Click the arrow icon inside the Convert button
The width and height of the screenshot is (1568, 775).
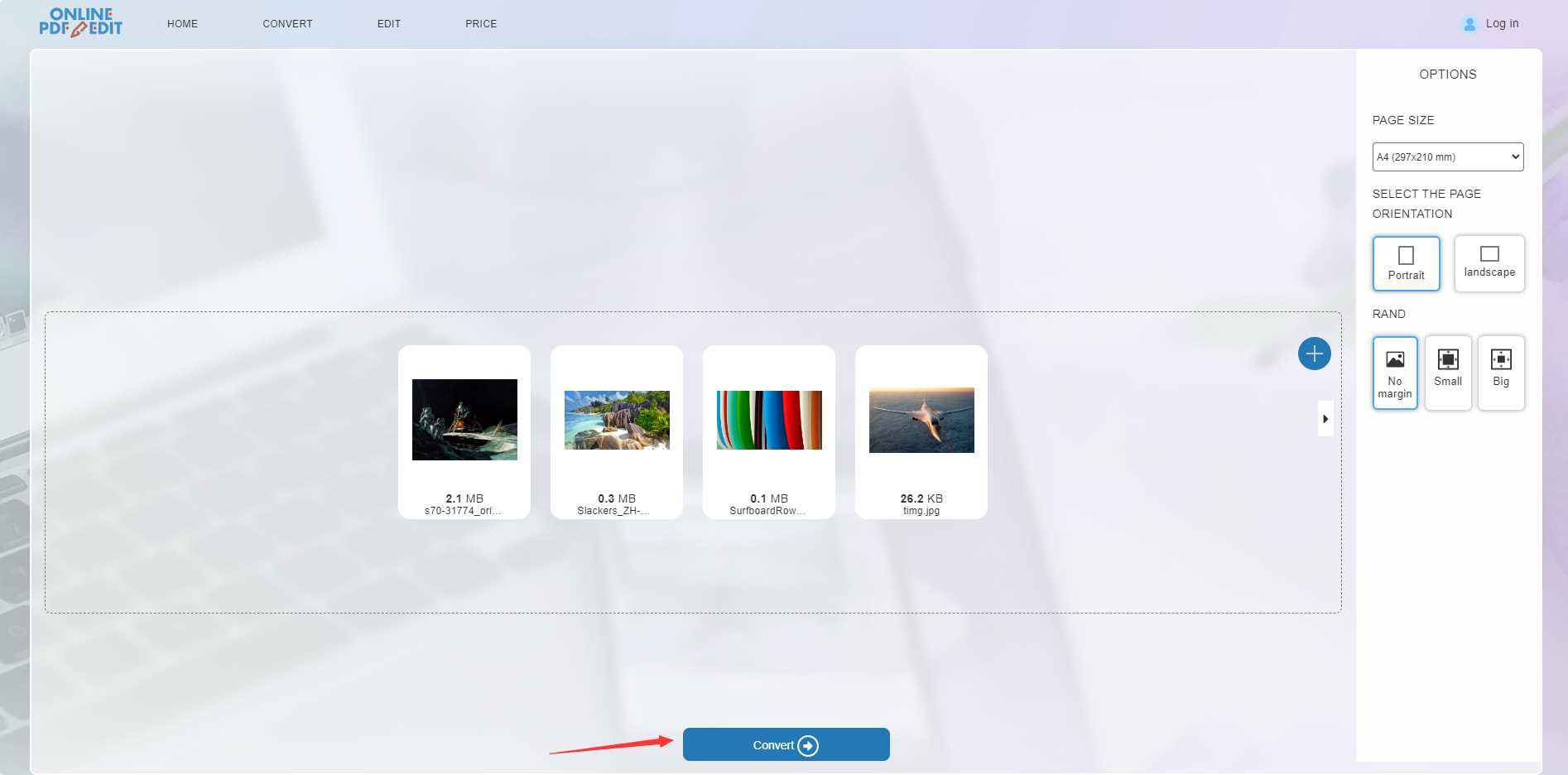point(806,745)
